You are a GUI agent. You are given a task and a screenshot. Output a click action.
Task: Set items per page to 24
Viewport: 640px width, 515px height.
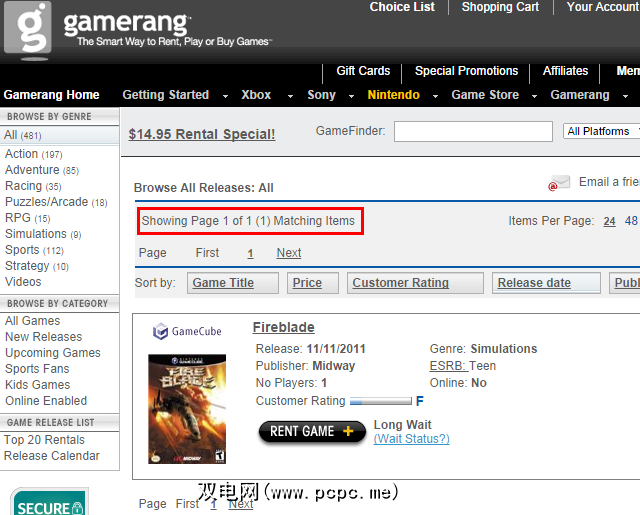click(609, 221)
